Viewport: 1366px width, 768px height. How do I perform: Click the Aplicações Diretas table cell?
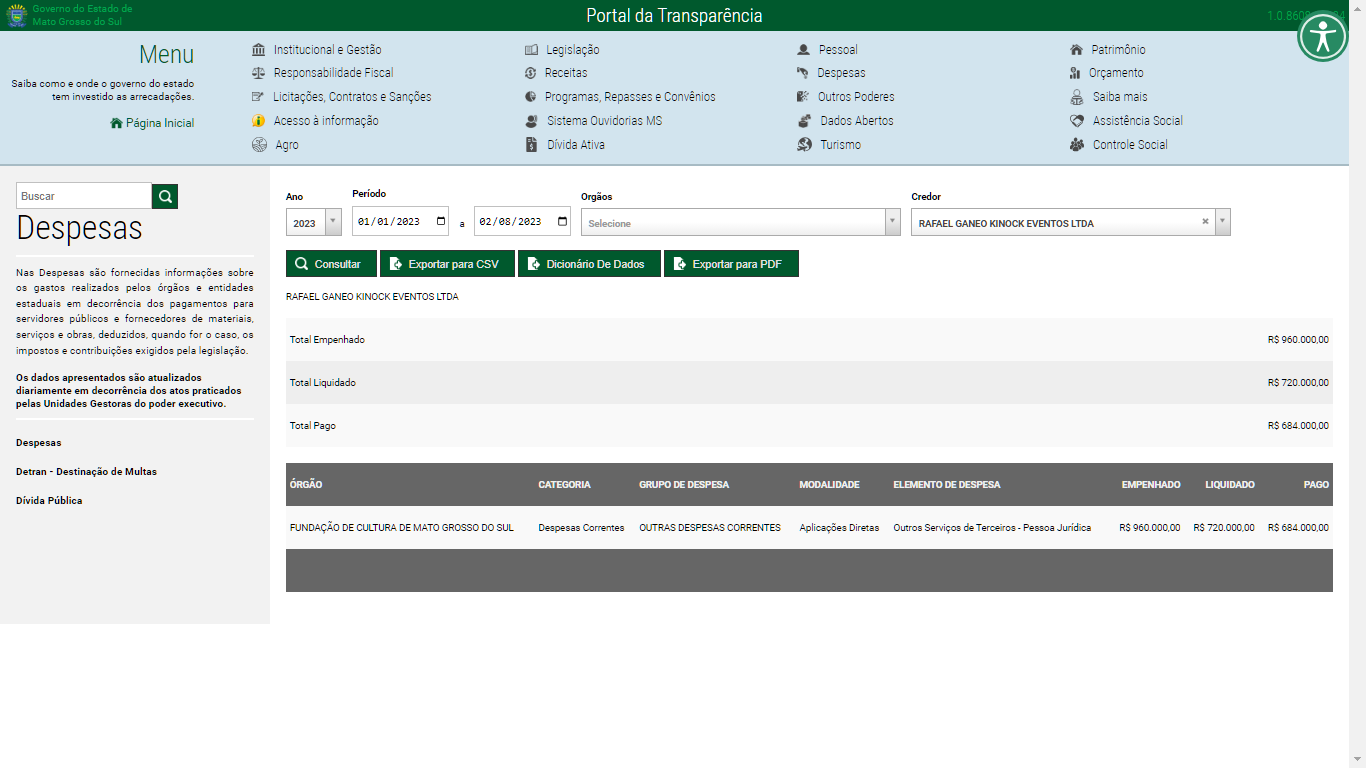839,528
